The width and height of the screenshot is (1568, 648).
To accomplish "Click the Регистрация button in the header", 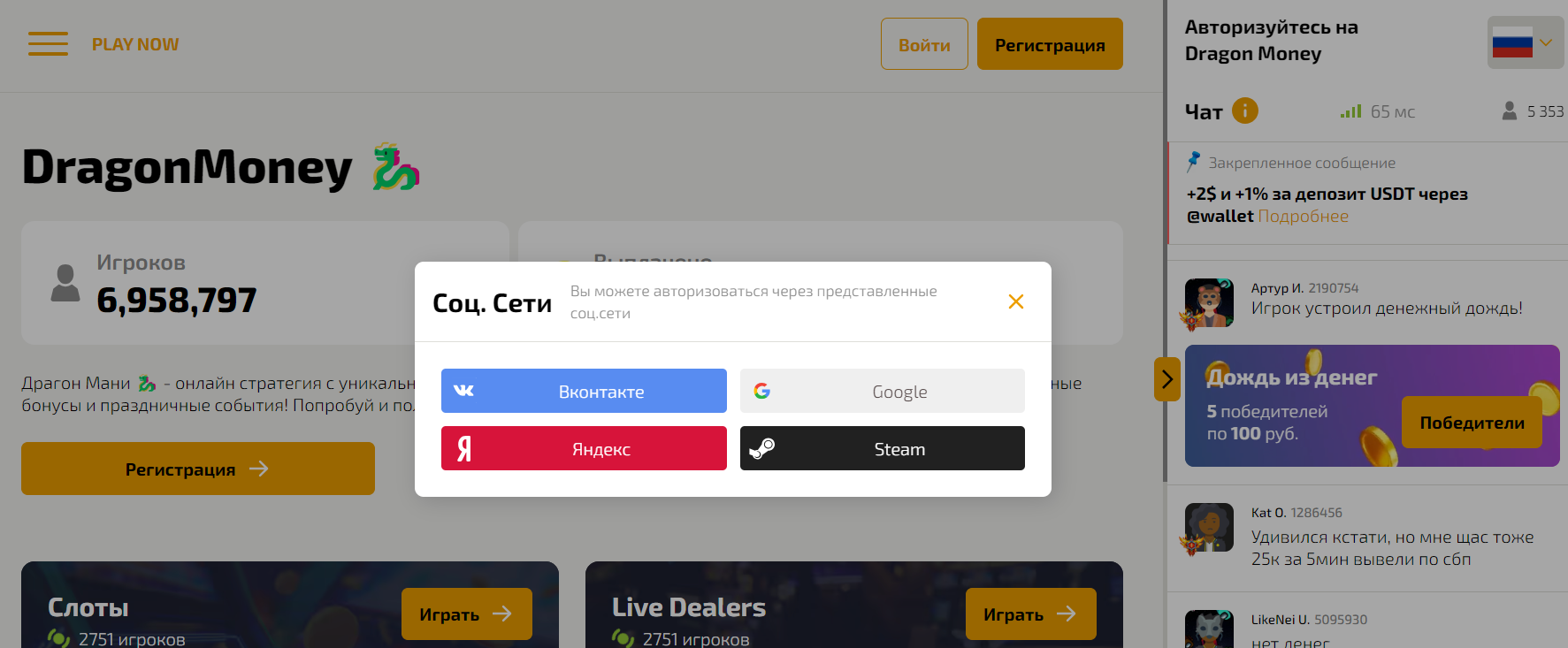I will (x=1050, y=44).
